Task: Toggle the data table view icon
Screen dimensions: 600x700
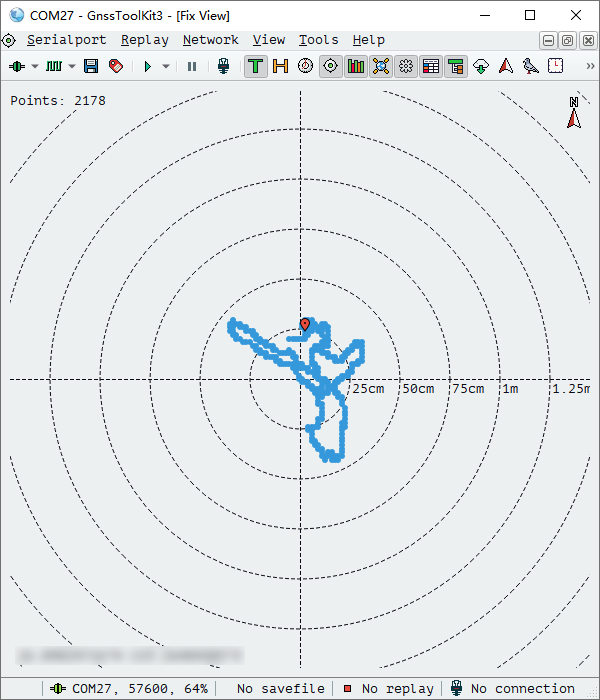Action: [431, 67]
